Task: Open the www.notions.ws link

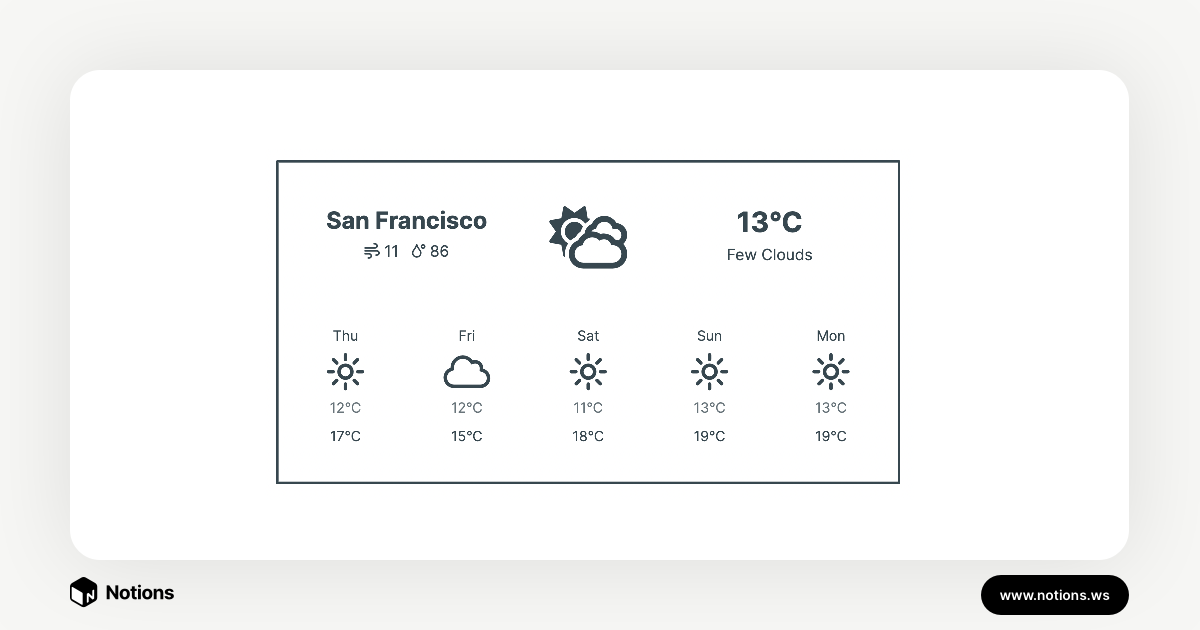Action: (1054, 595)
